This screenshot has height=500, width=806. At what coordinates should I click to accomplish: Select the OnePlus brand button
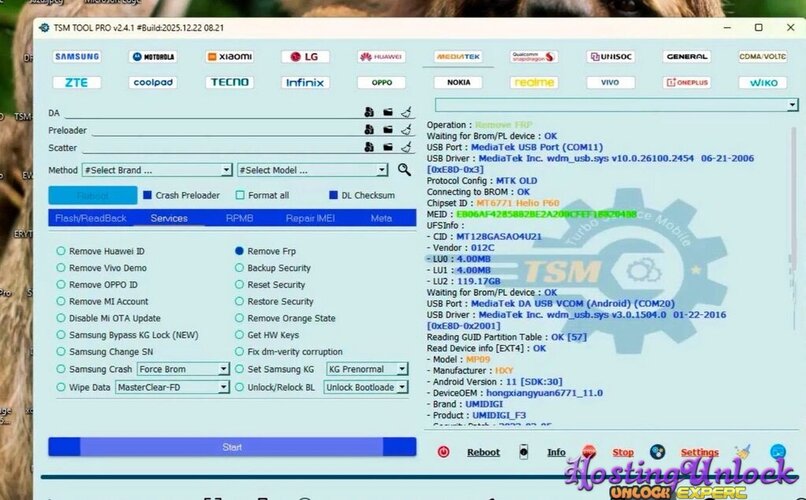click(x=687, y=82)
